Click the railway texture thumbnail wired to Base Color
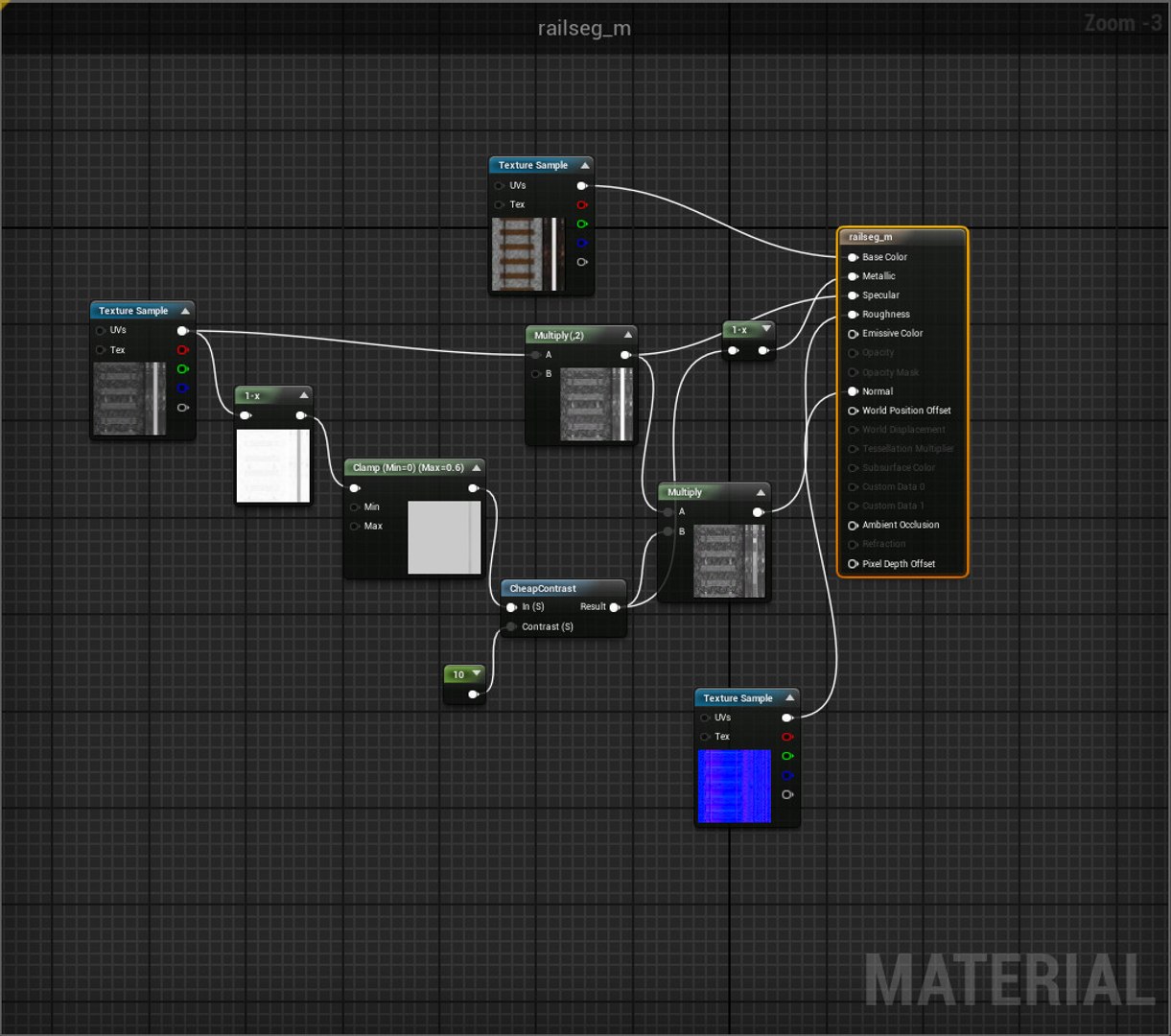The width and height of the screenshot is (1171, 1036). pyautogui.click(x=527, y=254)
